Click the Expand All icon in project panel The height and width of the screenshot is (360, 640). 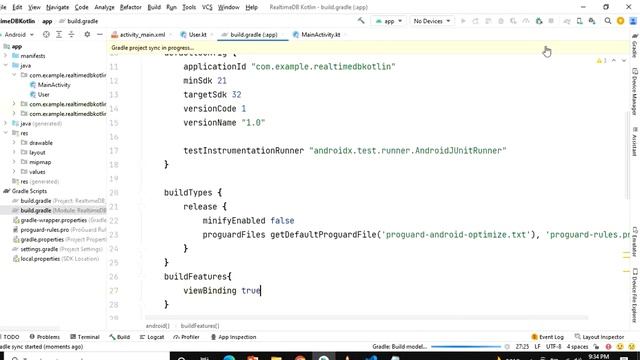tap(59, 35)
